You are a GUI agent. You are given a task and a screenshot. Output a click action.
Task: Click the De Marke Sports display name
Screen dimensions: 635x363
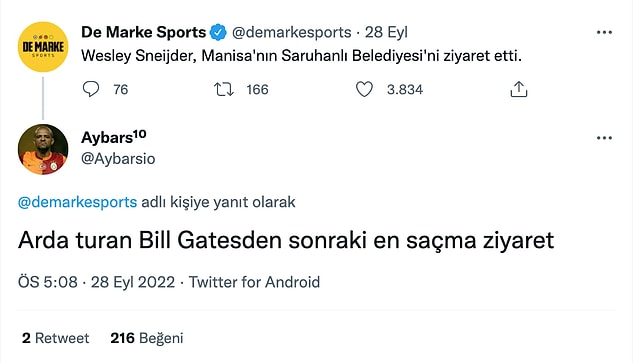click(144, 32)
